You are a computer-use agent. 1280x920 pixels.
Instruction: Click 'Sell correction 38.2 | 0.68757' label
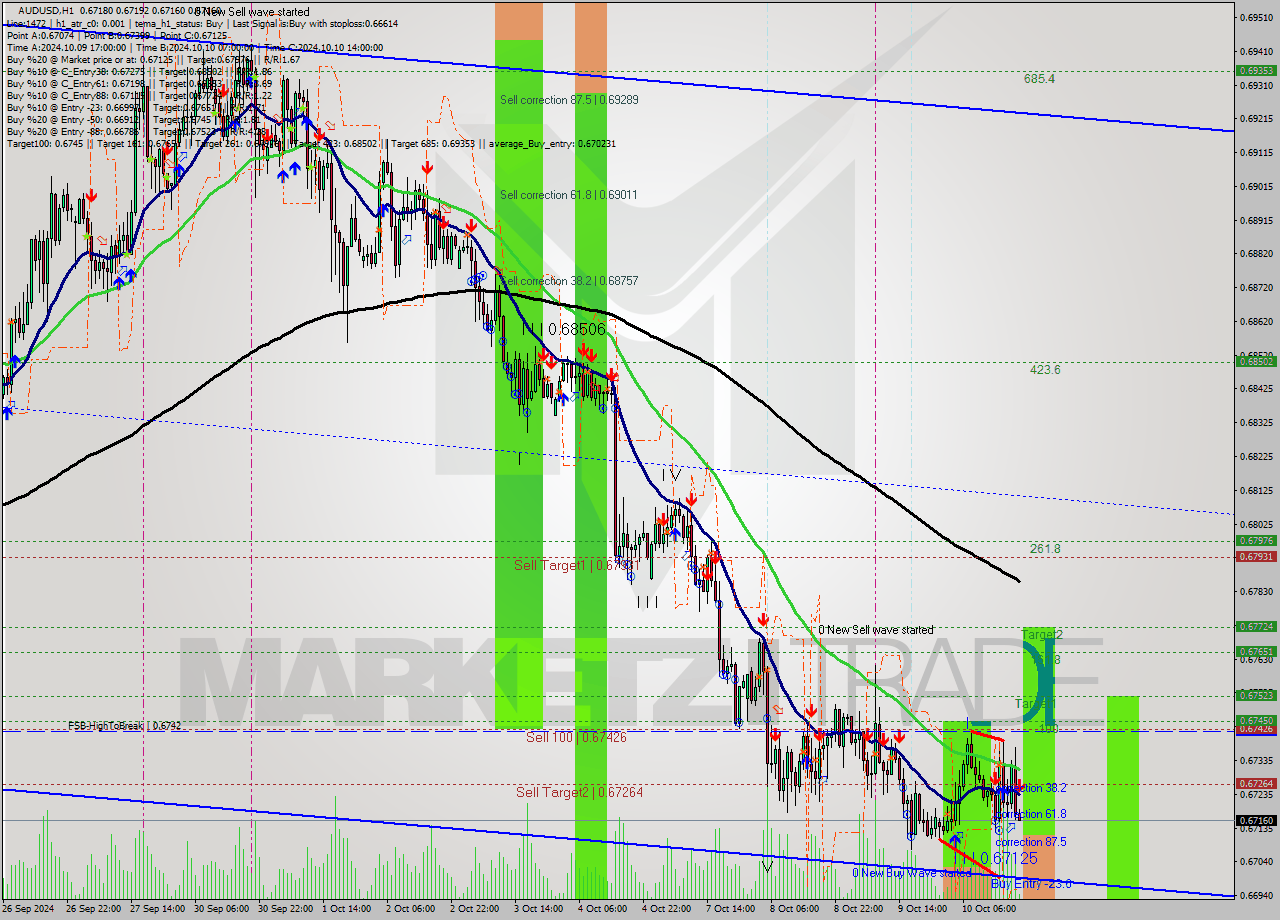tap(568, 281)
